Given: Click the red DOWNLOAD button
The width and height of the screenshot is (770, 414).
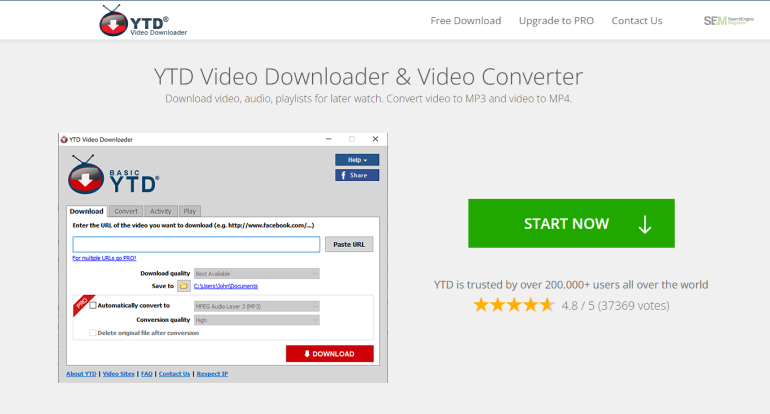Looking at the screenshot, I should click(330, 354).
